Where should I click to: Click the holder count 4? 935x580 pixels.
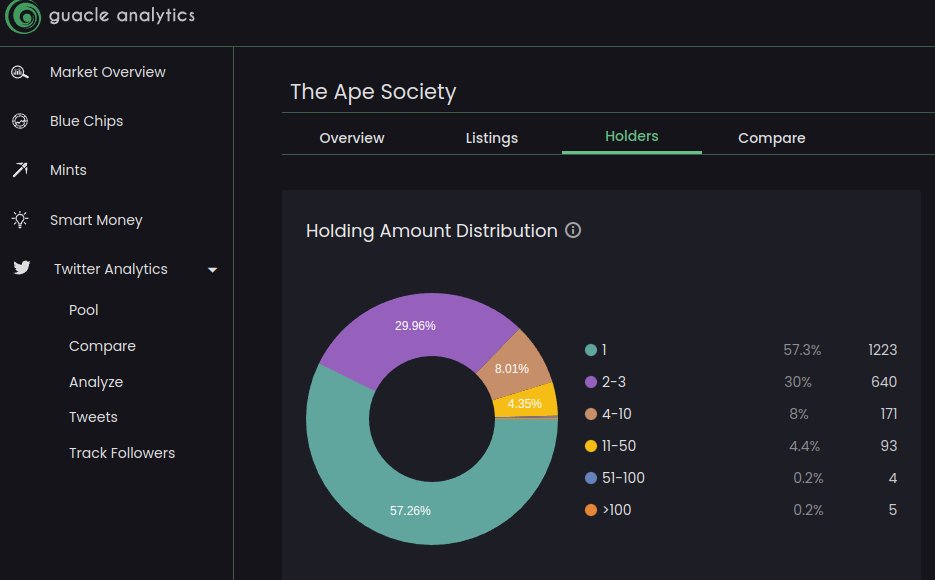(893, 478)
